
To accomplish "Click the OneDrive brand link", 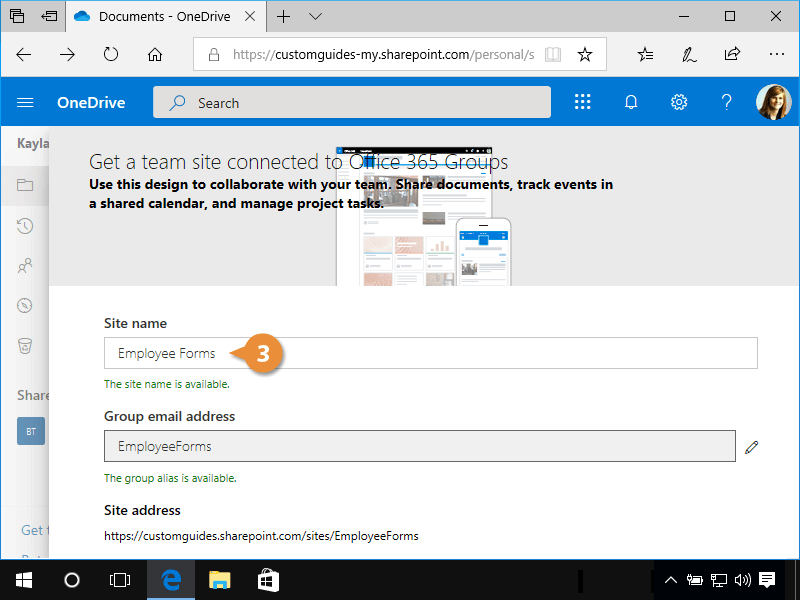I will [91, 103].
